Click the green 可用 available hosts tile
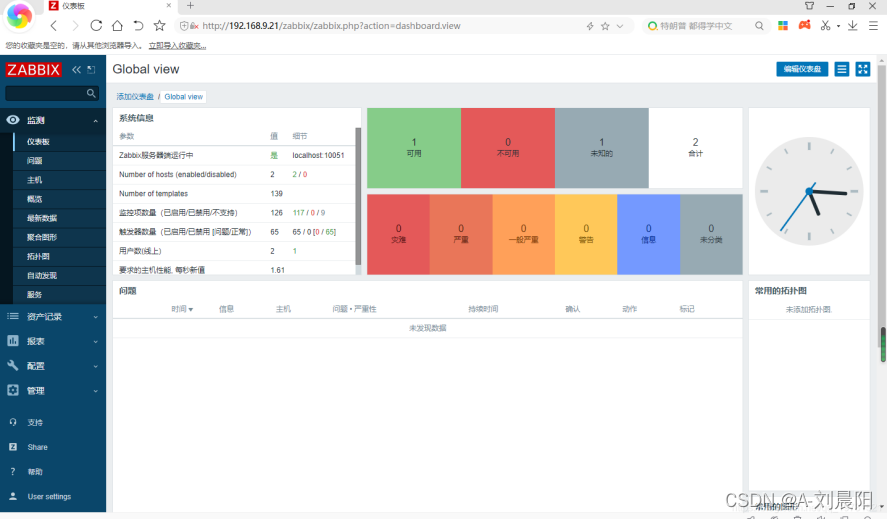The width and height of the screenshot is (887, 519). 414,148
